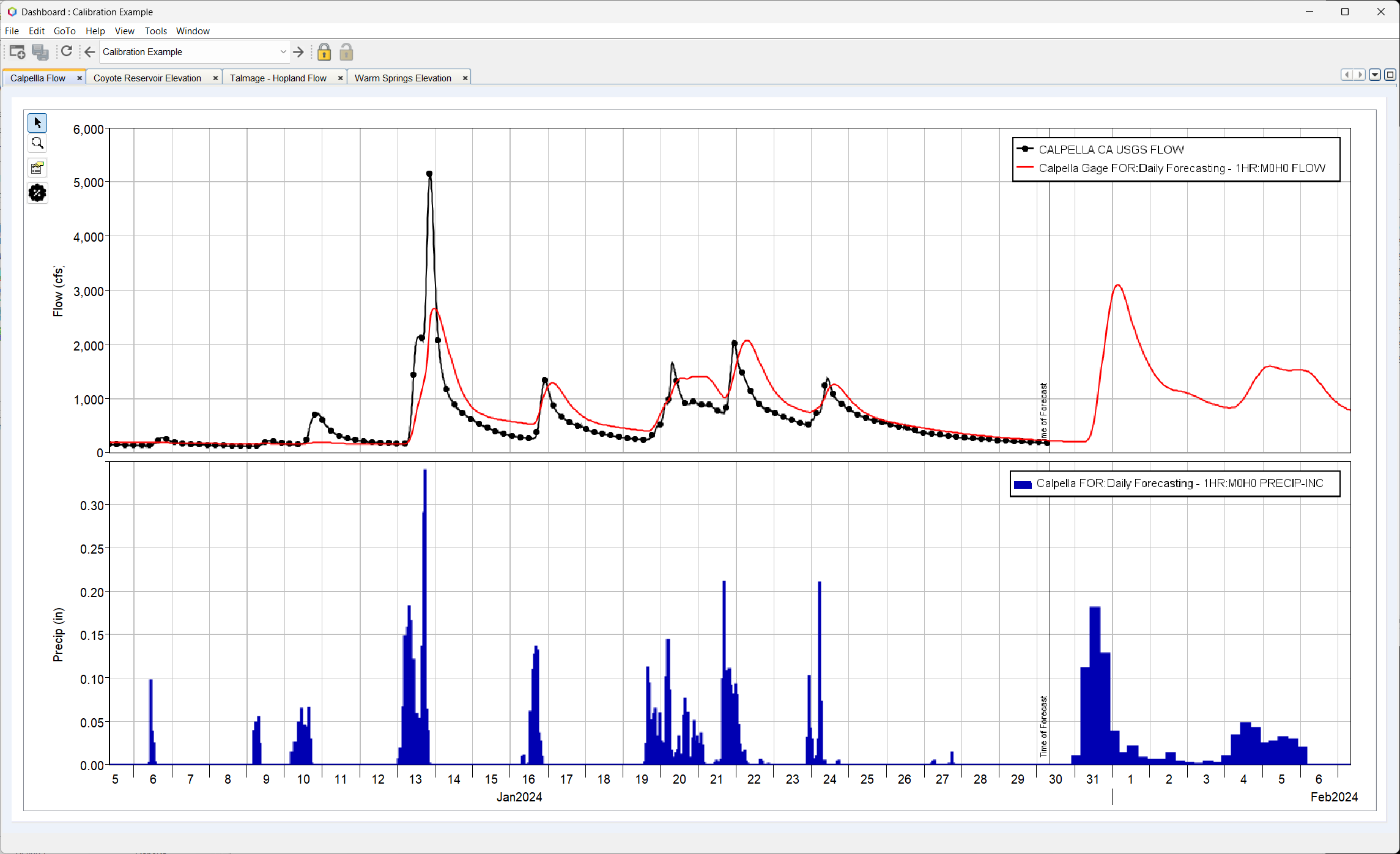The image size is (1400, 854).
Task: Switch to the Warm Springs Elevation tab
Action: pyautogui.click(x=402, y=78)
